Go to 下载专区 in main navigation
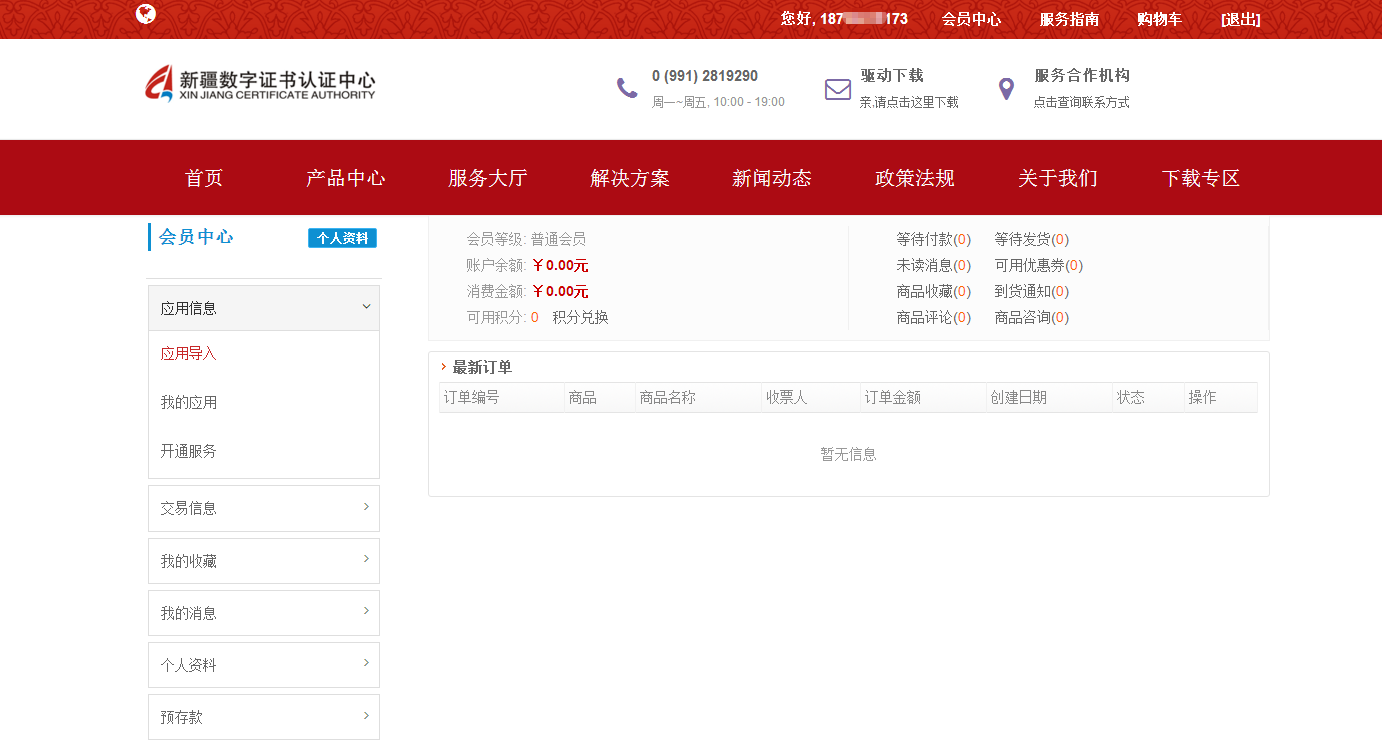Viewport: 1382px width, 746px height. coord(1200,178)
